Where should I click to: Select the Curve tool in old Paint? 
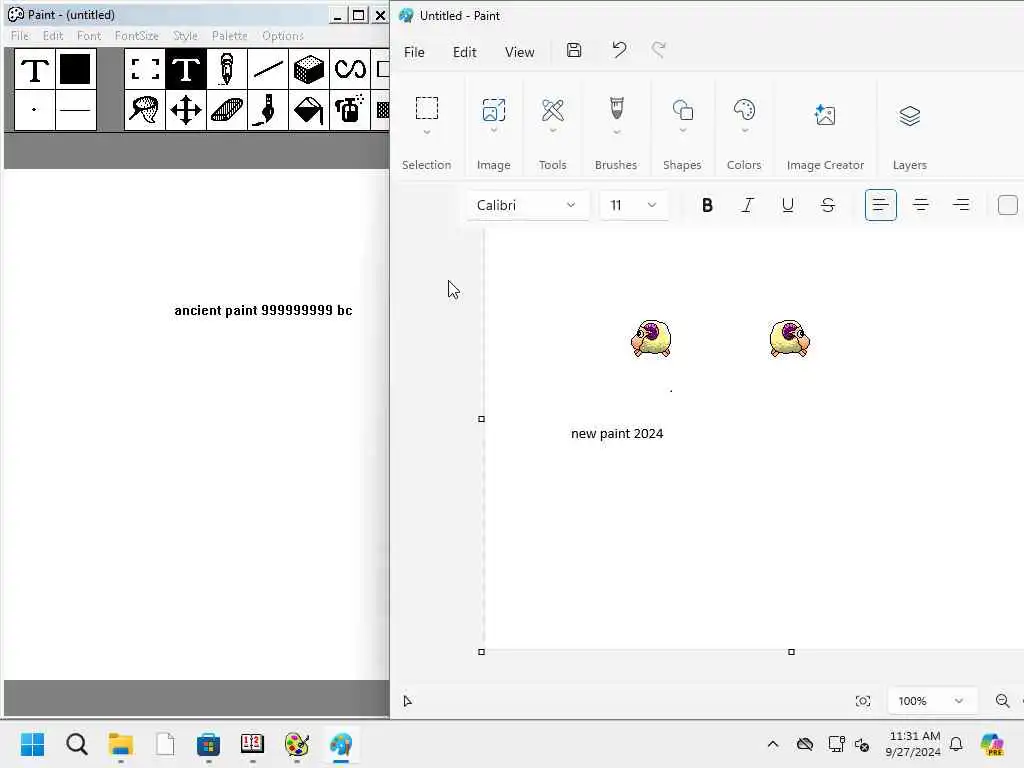click(x=349, y=69)
